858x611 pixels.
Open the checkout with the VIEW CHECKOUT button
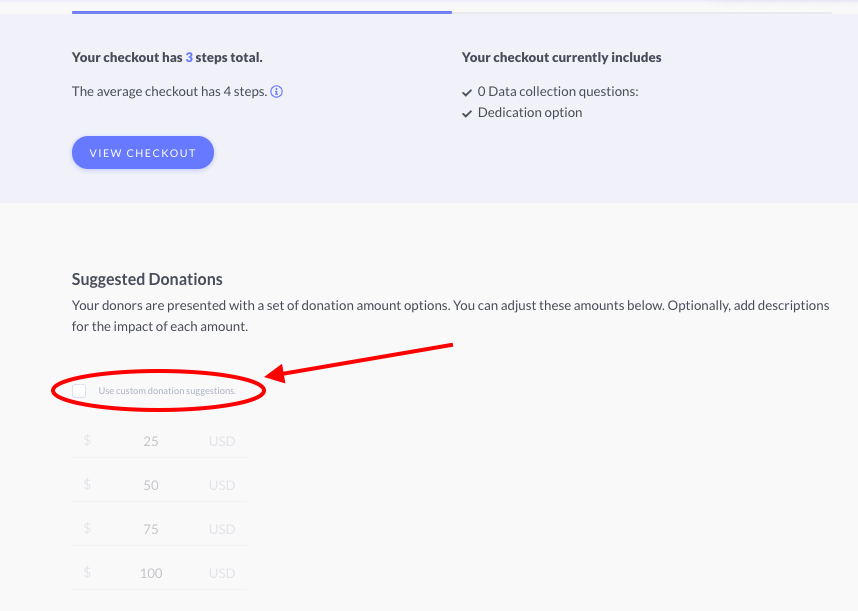click(x=143, y=153)
